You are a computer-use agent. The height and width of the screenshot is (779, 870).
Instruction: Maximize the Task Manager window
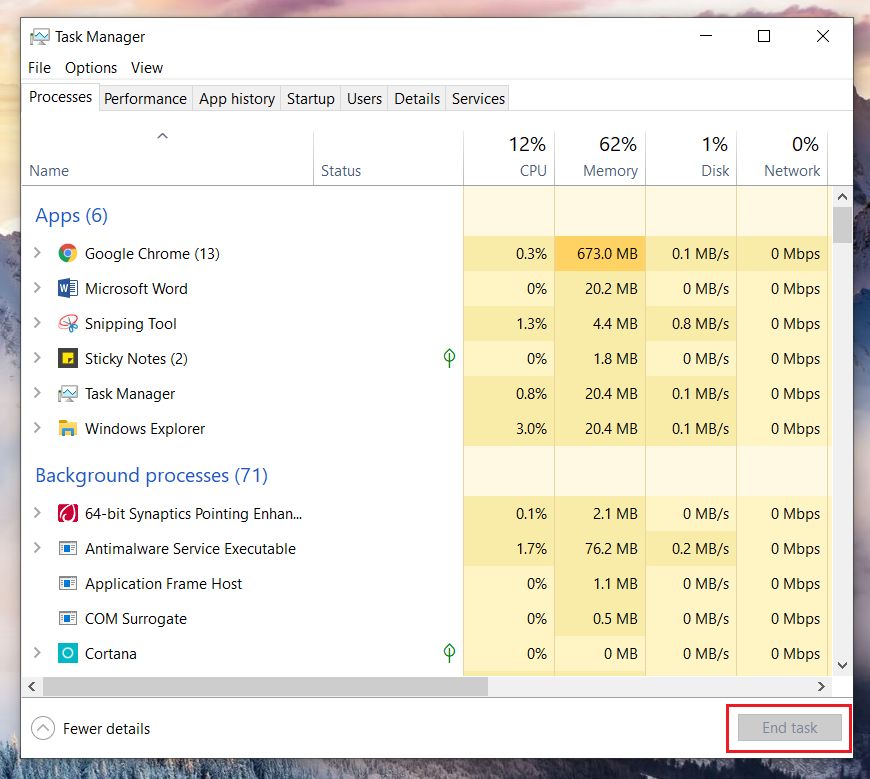[x=764, y=36]
